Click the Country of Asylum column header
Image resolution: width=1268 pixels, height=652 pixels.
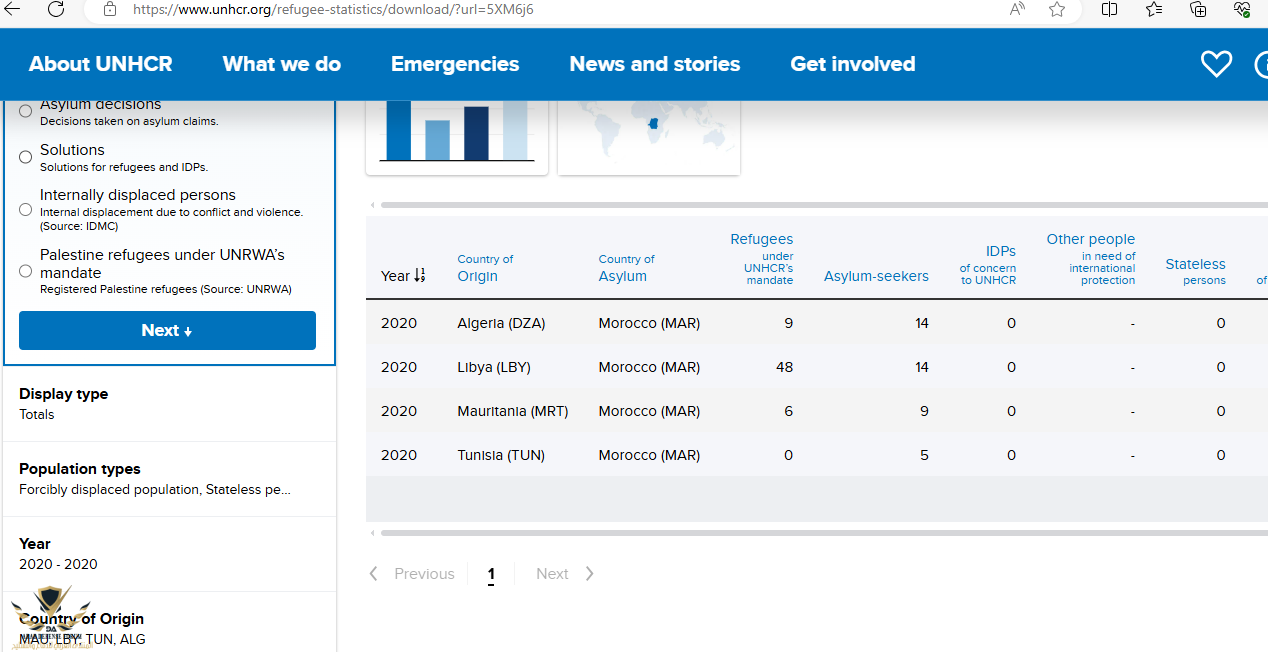tap(627, 268)
